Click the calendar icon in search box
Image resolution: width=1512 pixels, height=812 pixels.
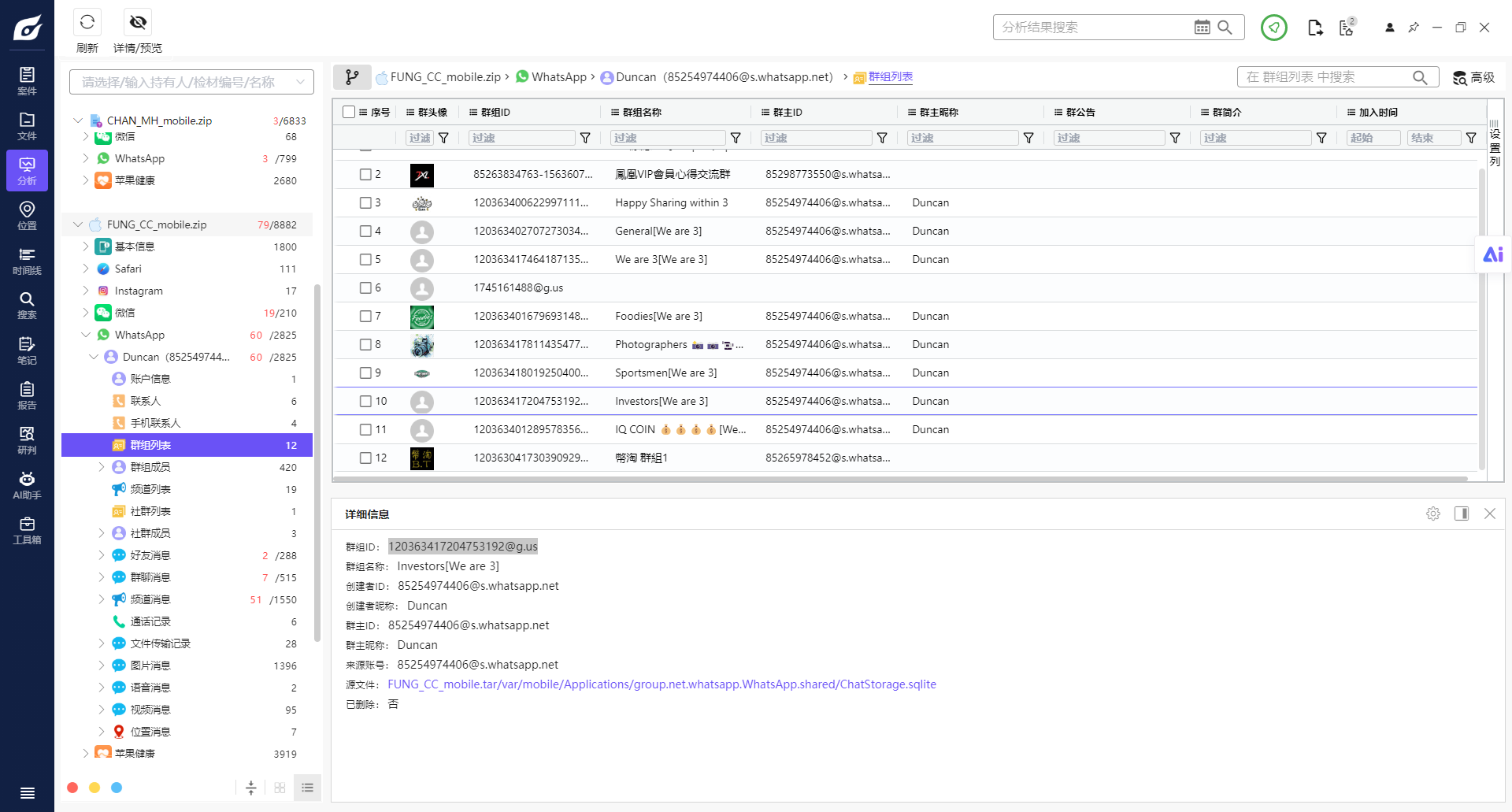[1202, 28]
